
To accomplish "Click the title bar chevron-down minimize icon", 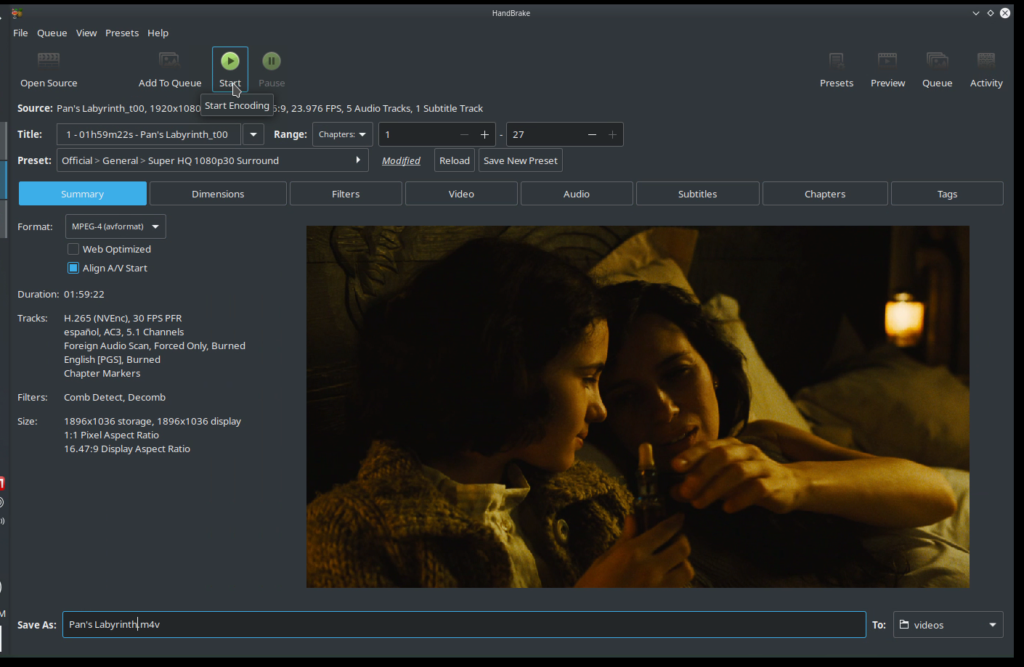I will click(x=976, y=13).
